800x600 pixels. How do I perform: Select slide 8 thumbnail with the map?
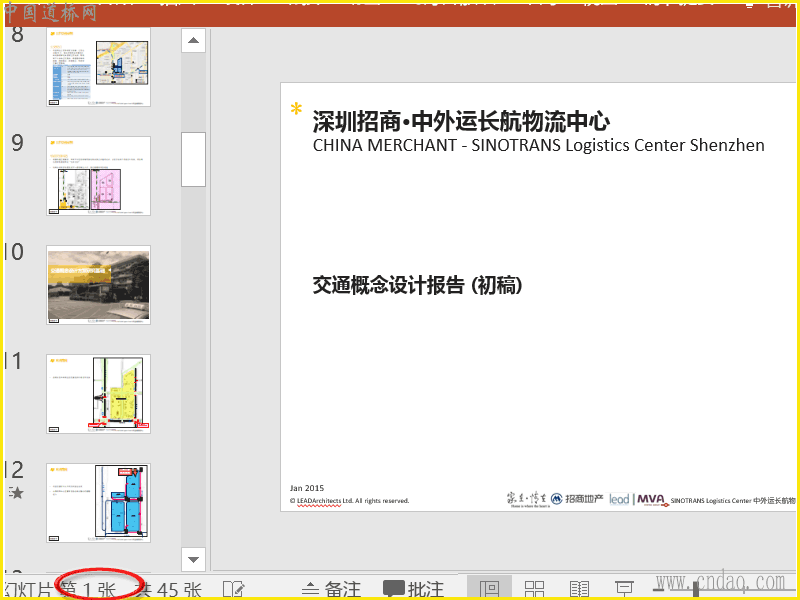[98, 67]
